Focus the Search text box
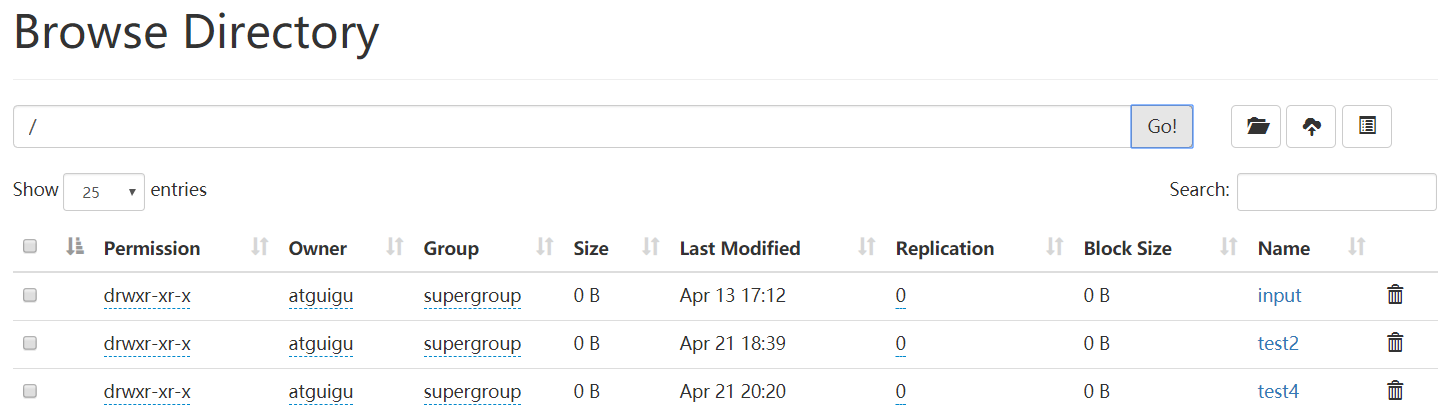Viewport: 1440px width, 413px height. [x=1336, y=192]
